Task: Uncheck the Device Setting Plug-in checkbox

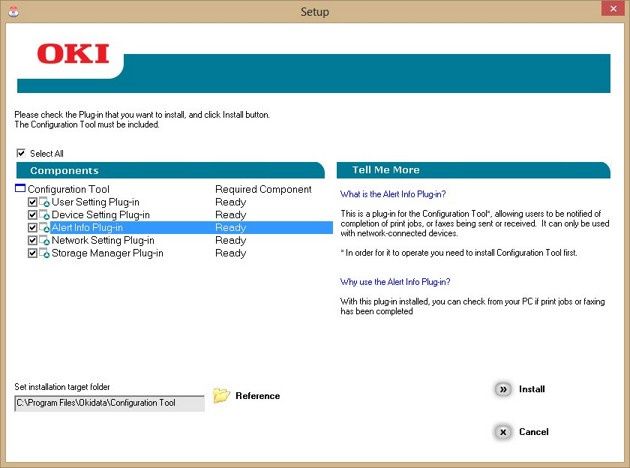Action: [x=33, y=215]
